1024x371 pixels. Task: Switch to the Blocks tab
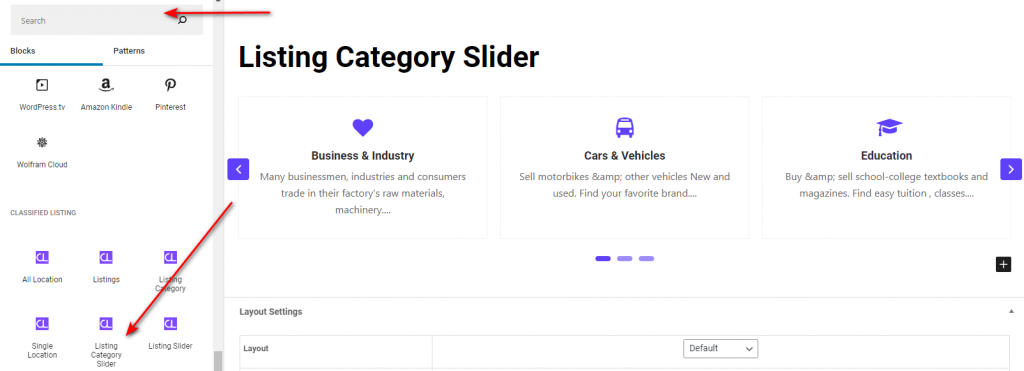click(x=23, y=51)
